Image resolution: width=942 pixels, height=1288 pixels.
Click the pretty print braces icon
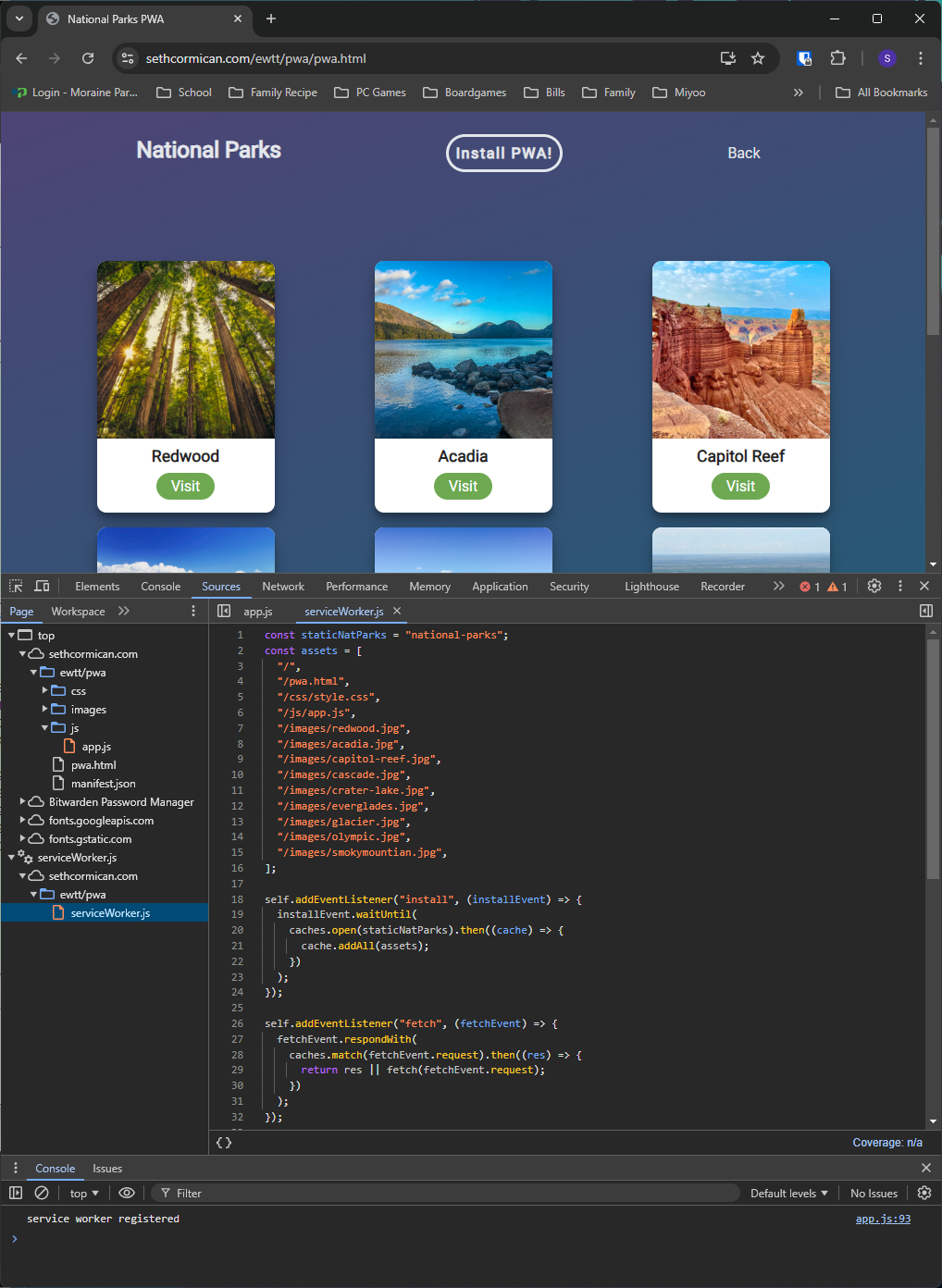pos(224,1143)
